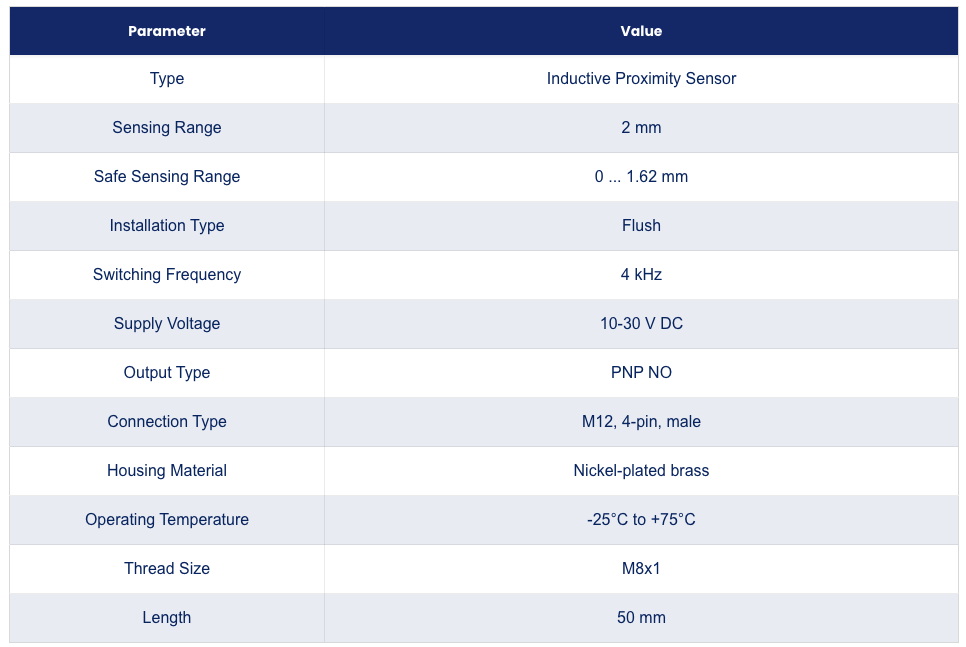Click the -25°C to +75°C value
Viewport: 966px width, 647px height.
pos(641,519)
